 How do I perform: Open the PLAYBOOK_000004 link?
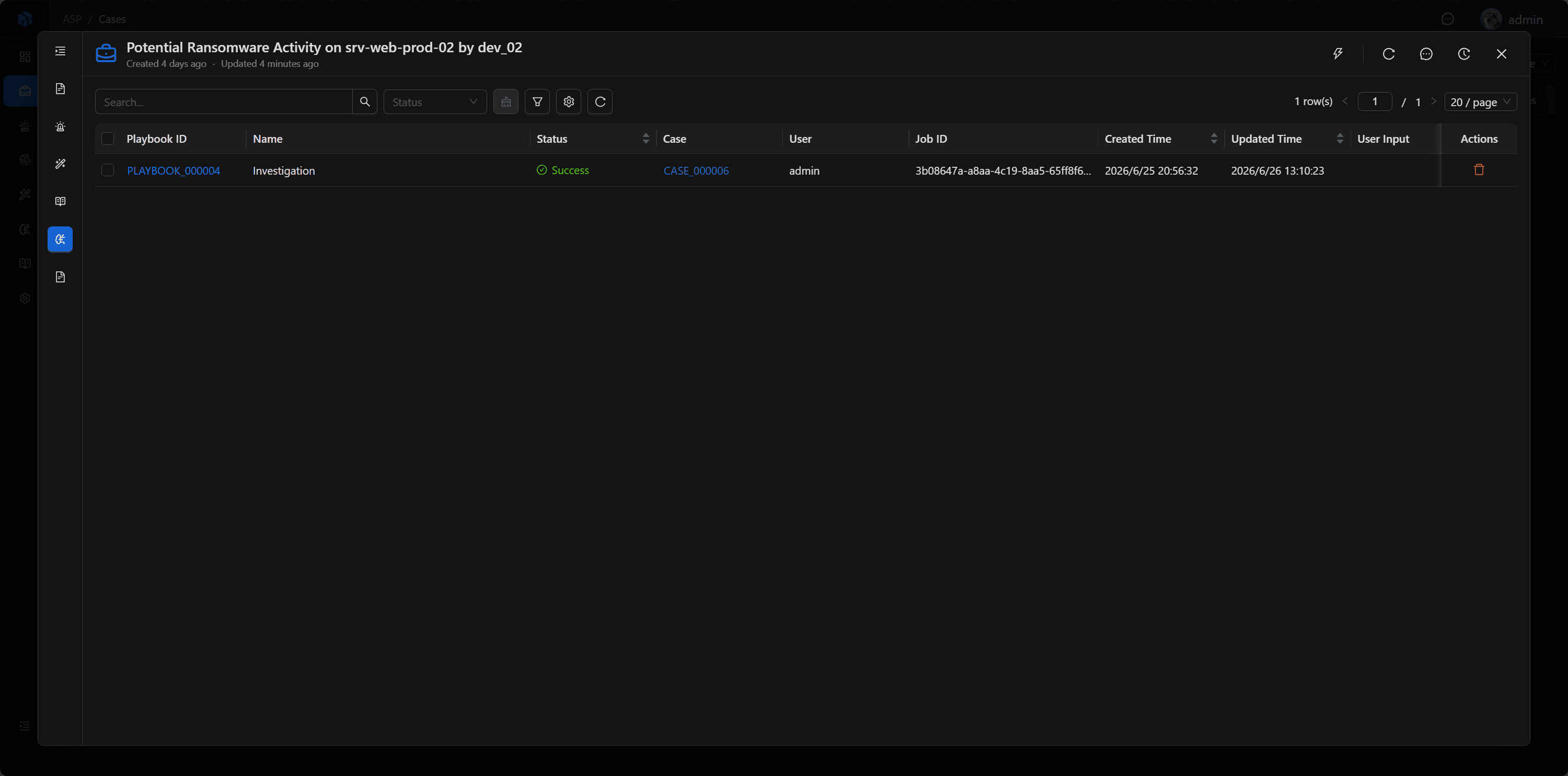point(174,171)
